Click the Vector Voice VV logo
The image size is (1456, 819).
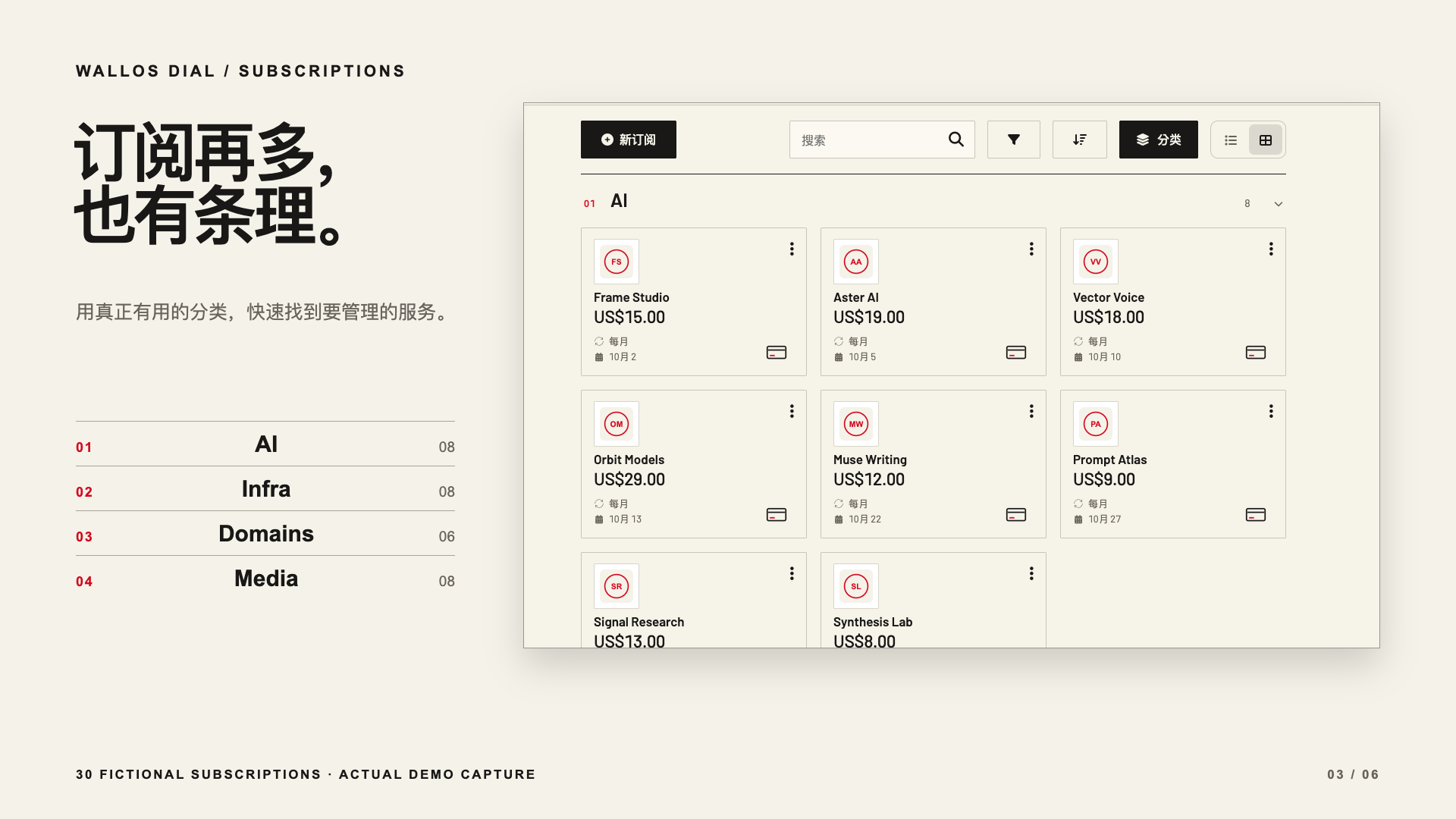tap(1096, 262)
